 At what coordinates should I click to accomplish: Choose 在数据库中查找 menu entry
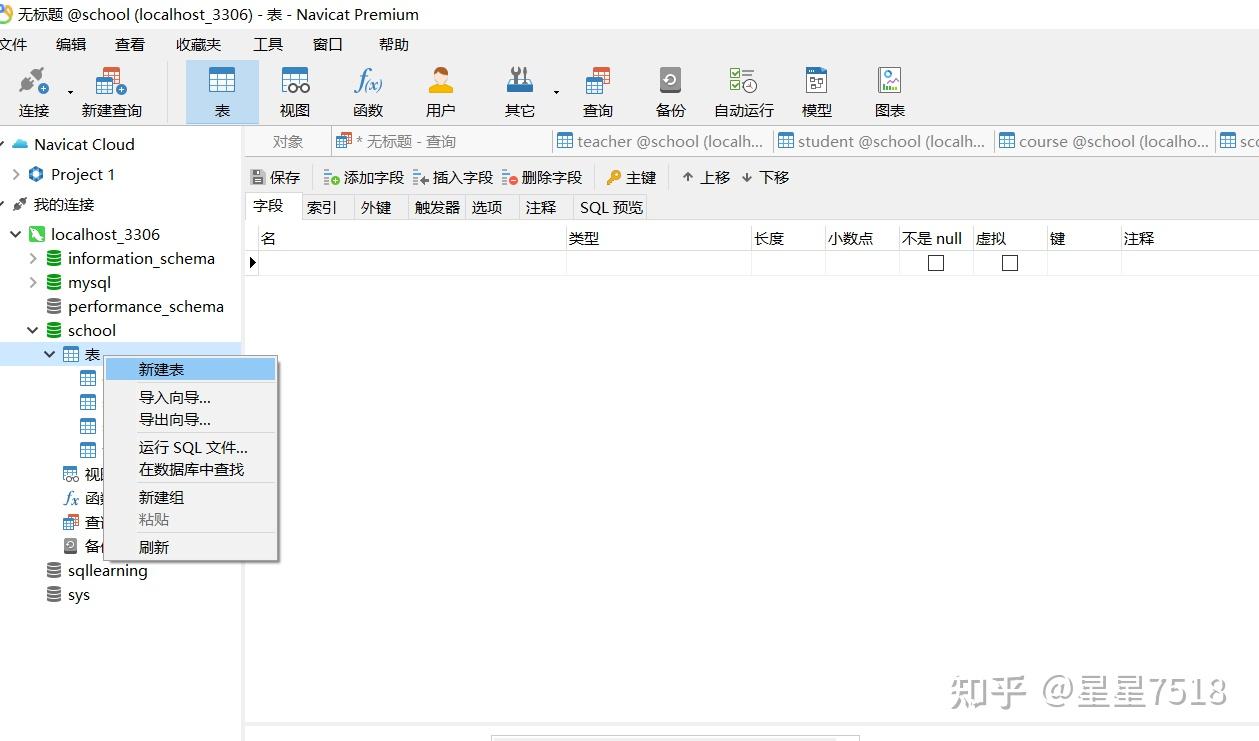click(190, 469)
